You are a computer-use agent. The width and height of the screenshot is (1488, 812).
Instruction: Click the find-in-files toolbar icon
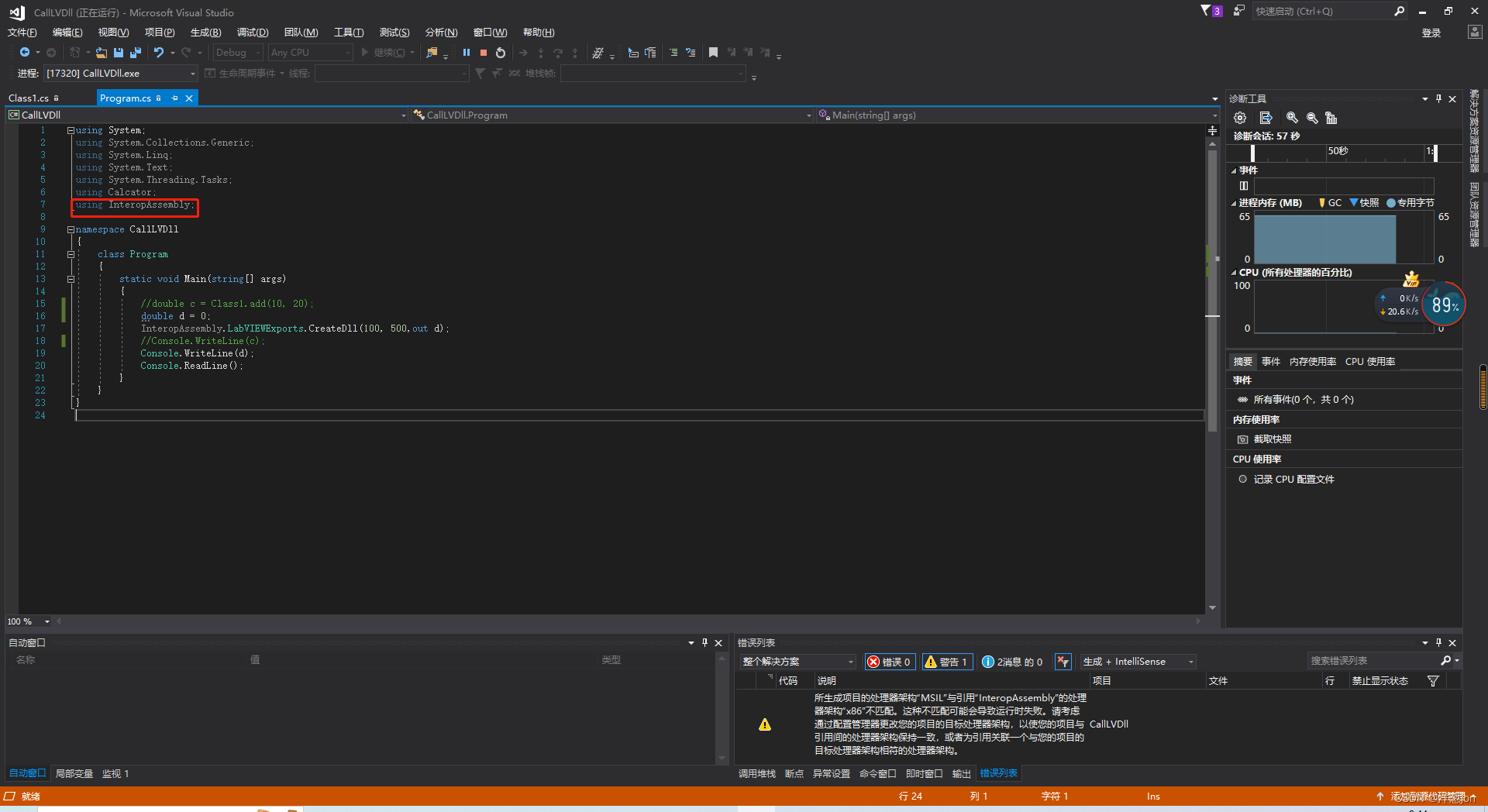pyautogui.click(x=432, y=53)
